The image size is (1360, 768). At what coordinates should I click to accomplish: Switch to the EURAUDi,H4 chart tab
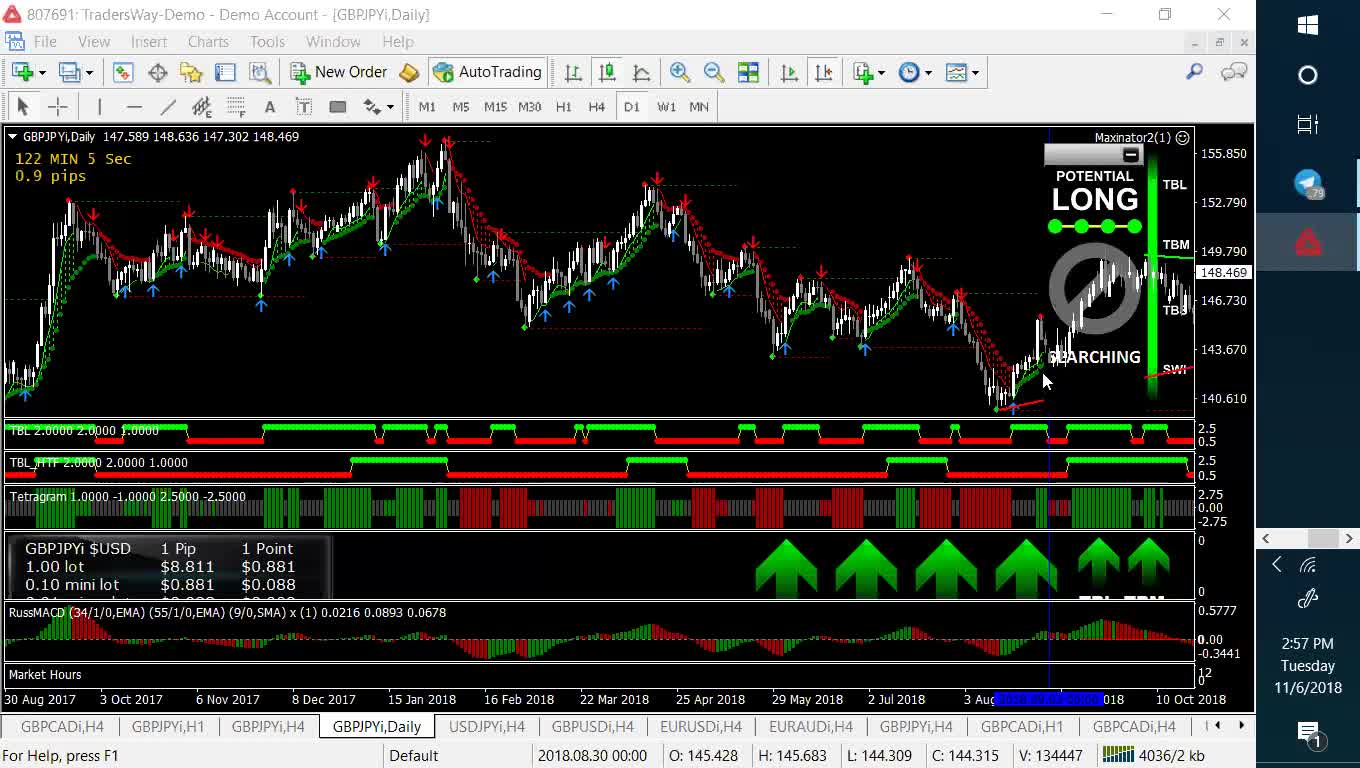click(x=810, y=727)
